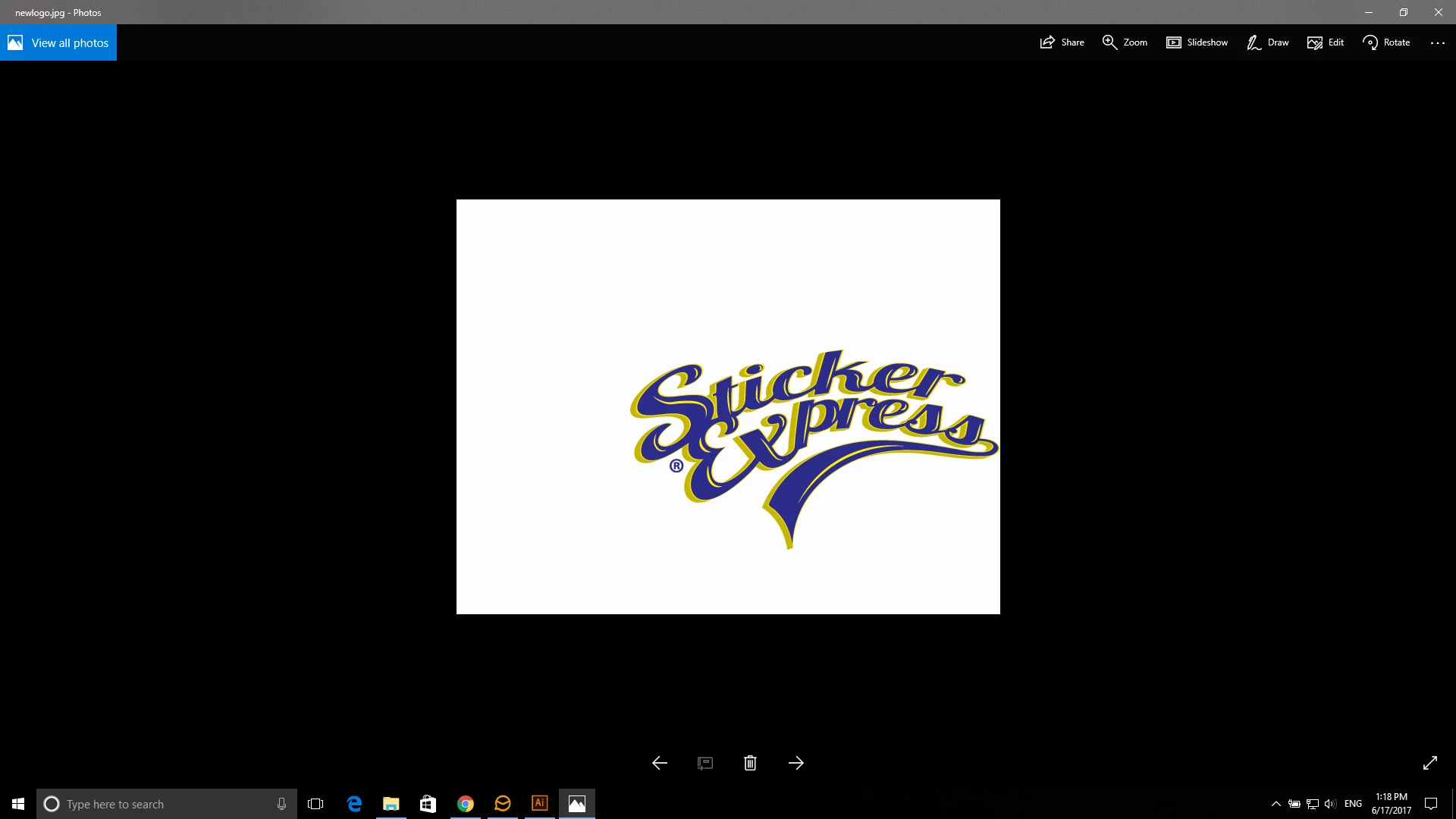This screenshot has width=1456, height=819.
Task: Go to the next photo arrow
Action: 795,763
